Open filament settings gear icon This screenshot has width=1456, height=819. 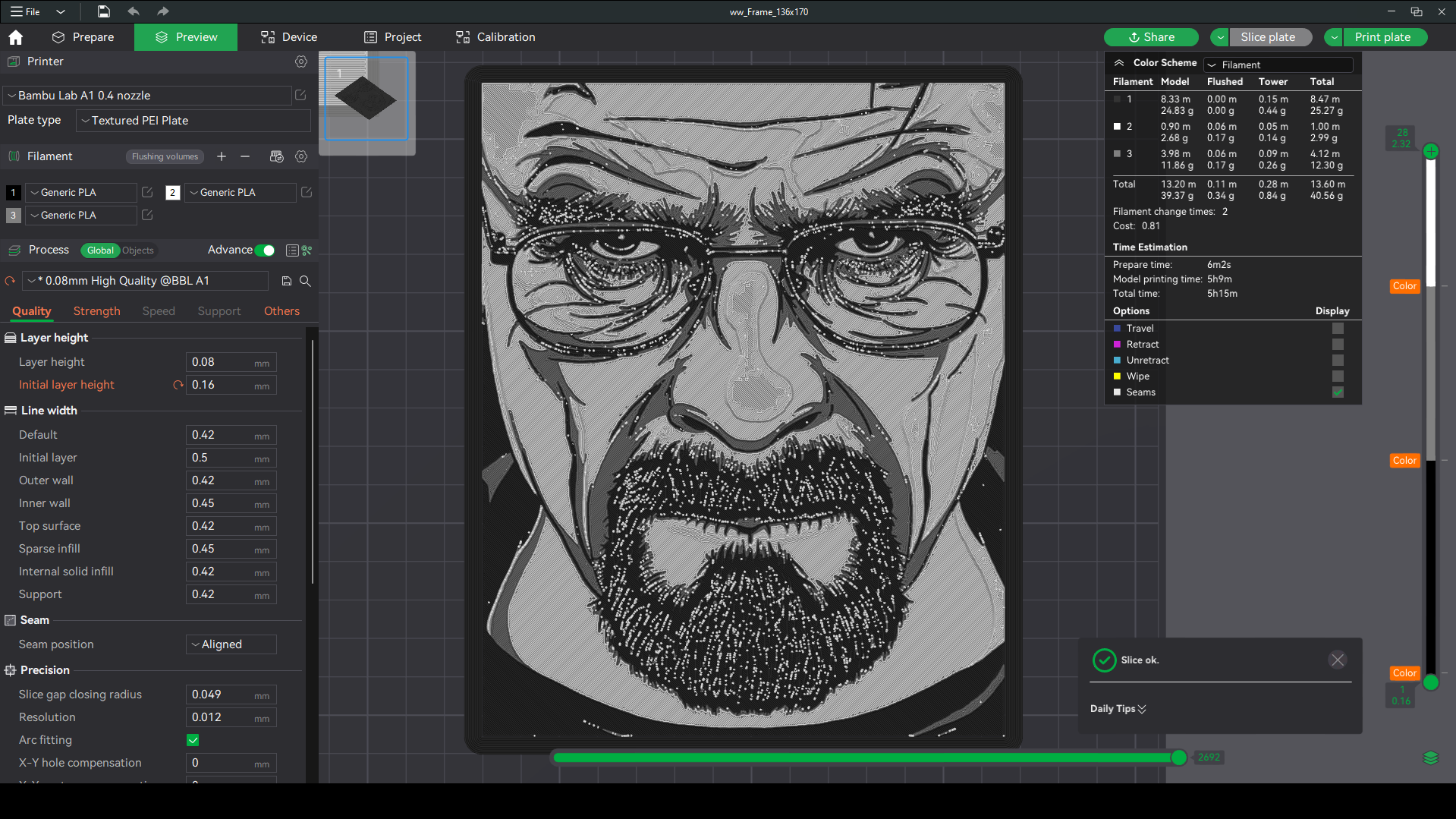pos(301,156)
